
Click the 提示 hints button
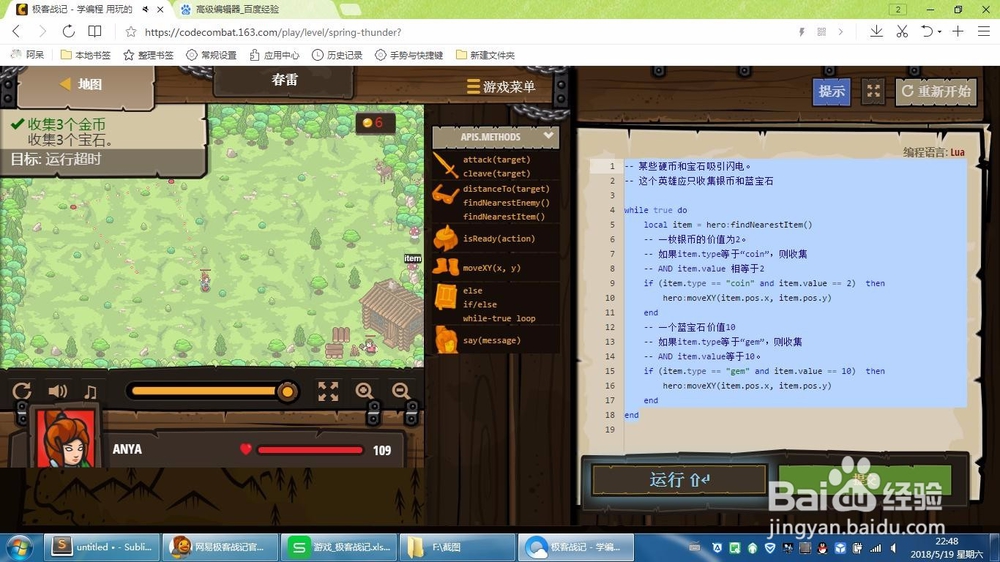[832, 91]
